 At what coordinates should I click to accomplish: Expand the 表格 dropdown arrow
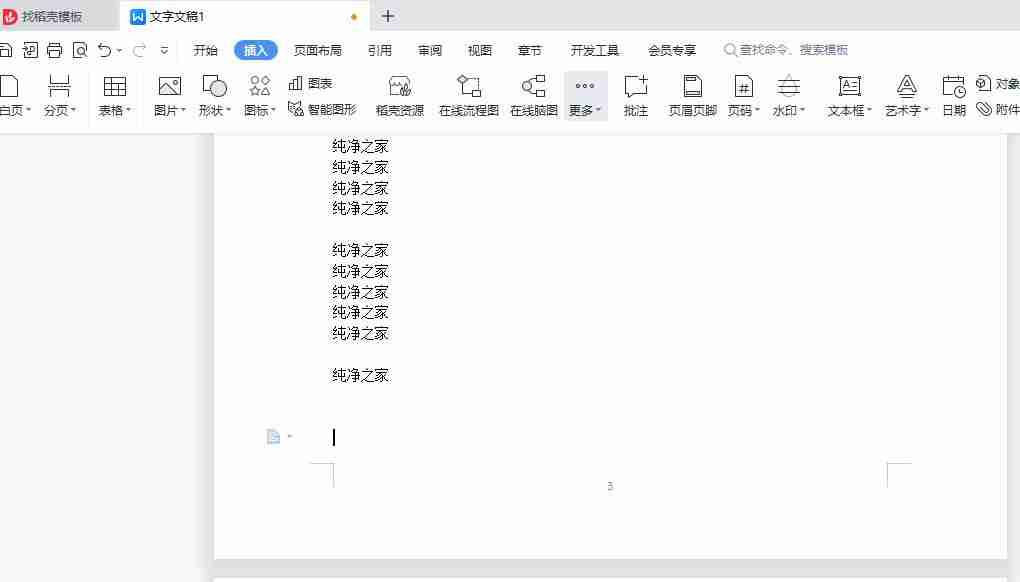[128, 110]
